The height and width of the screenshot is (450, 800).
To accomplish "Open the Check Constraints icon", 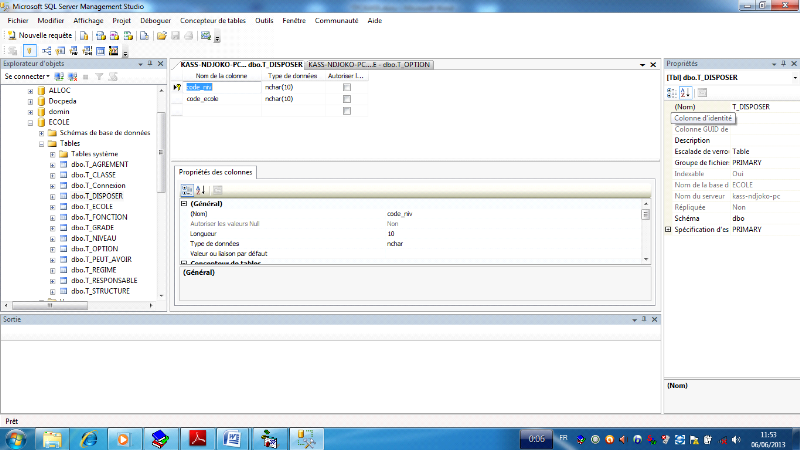I will pyautogui.click(x=101, y=51).
